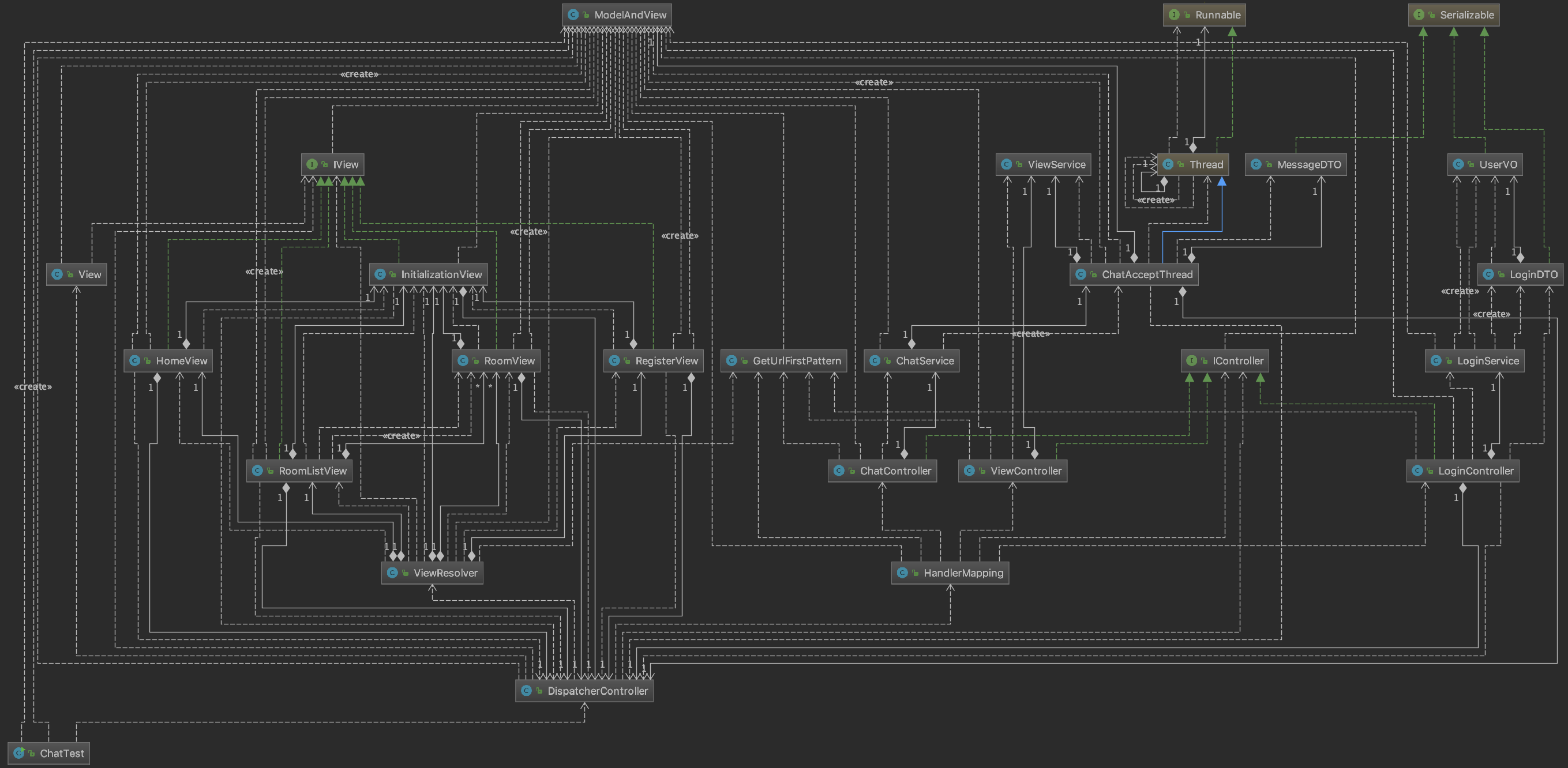1568x768 pixels.
Task: Click the interface icon on IController node
Action: (x=1191, y=361)
